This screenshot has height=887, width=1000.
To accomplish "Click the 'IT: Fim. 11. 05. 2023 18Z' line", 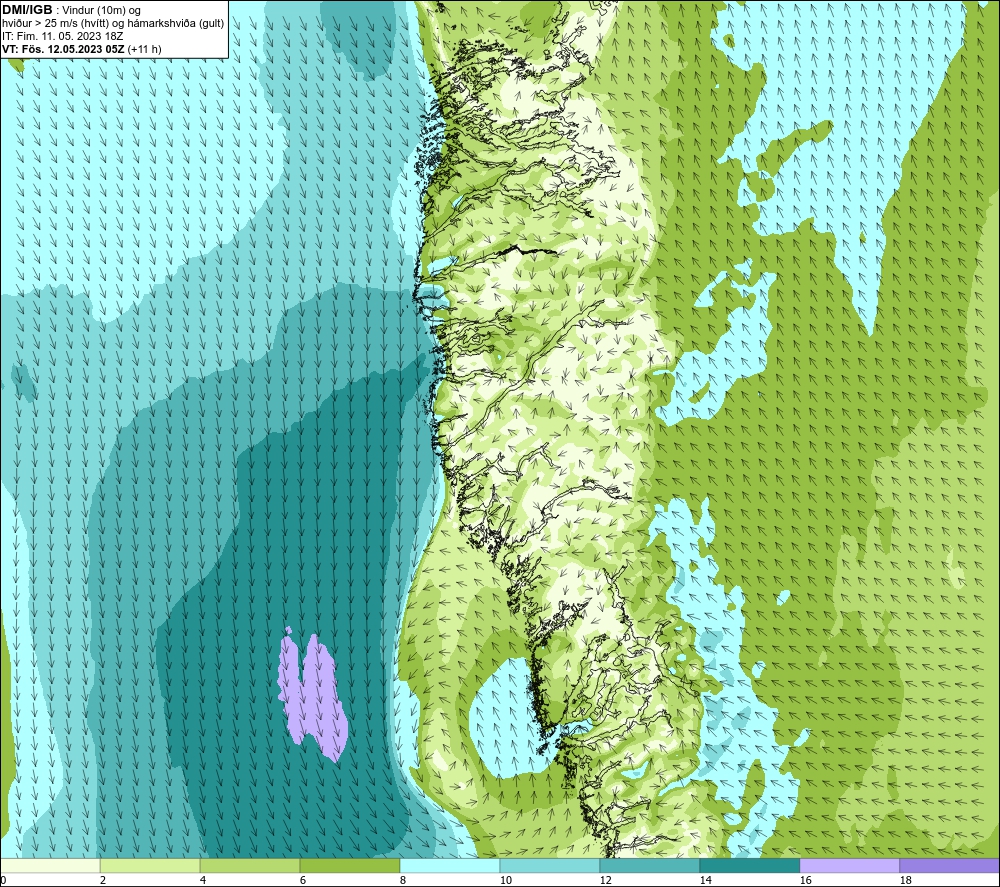I will pyautogui.click(x=62, y=36).
